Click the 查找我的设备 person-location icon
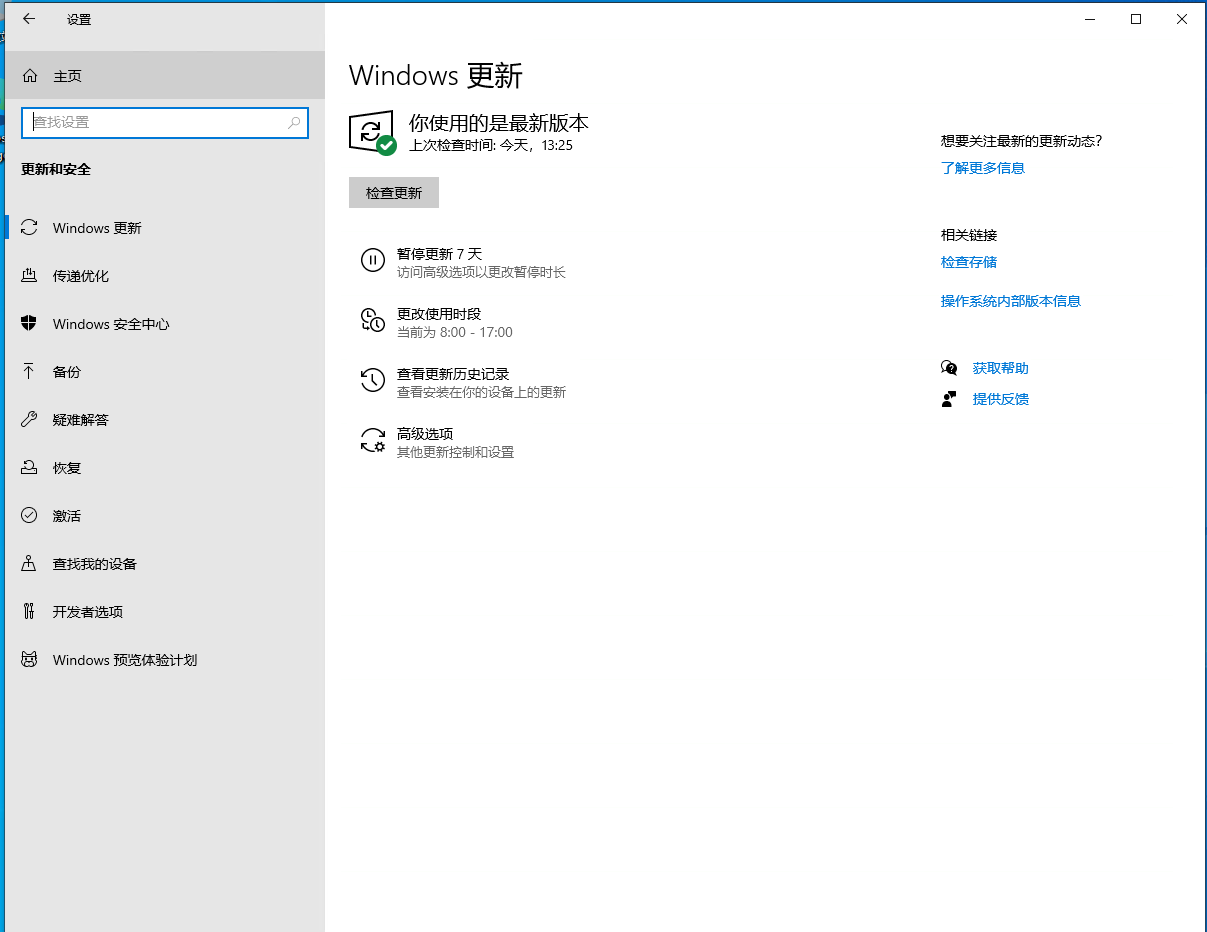This screenshot has width=1207, height=932. click(29, 564)
